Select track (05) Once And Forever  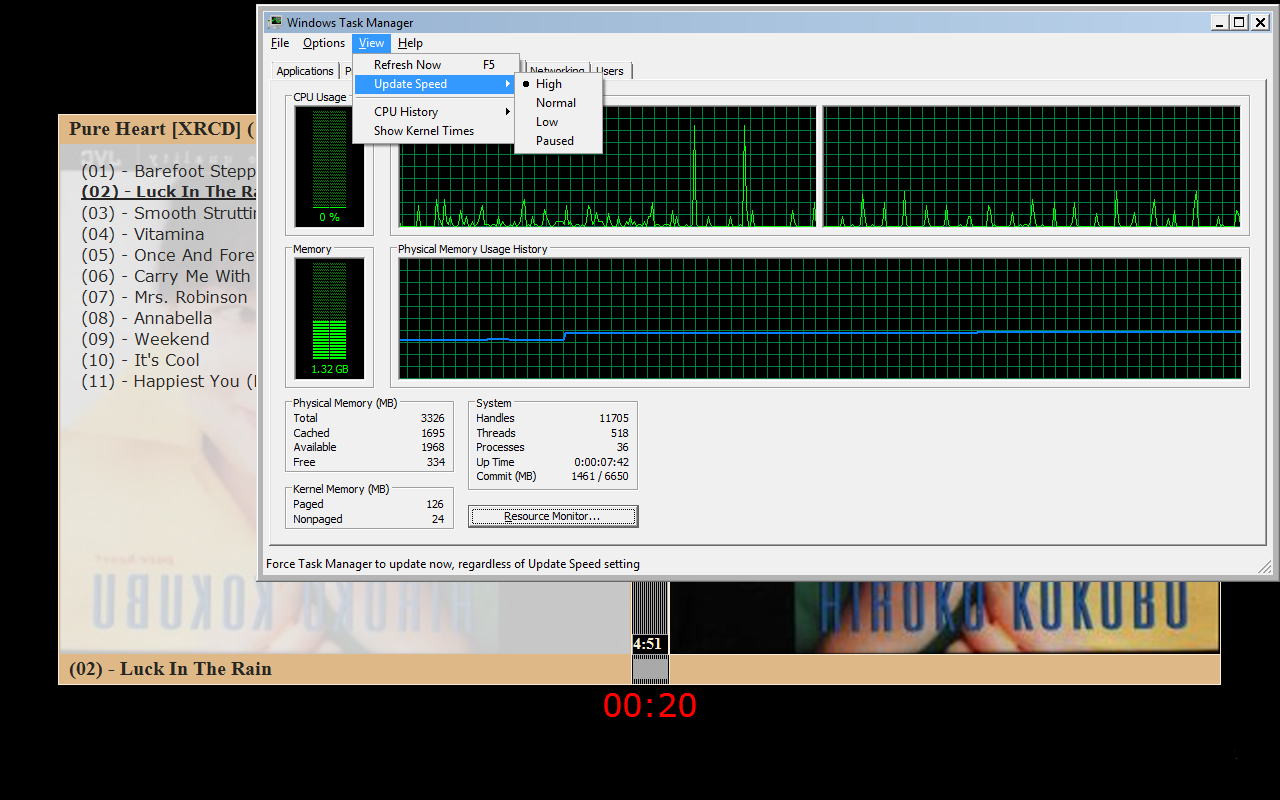(169, 255)
